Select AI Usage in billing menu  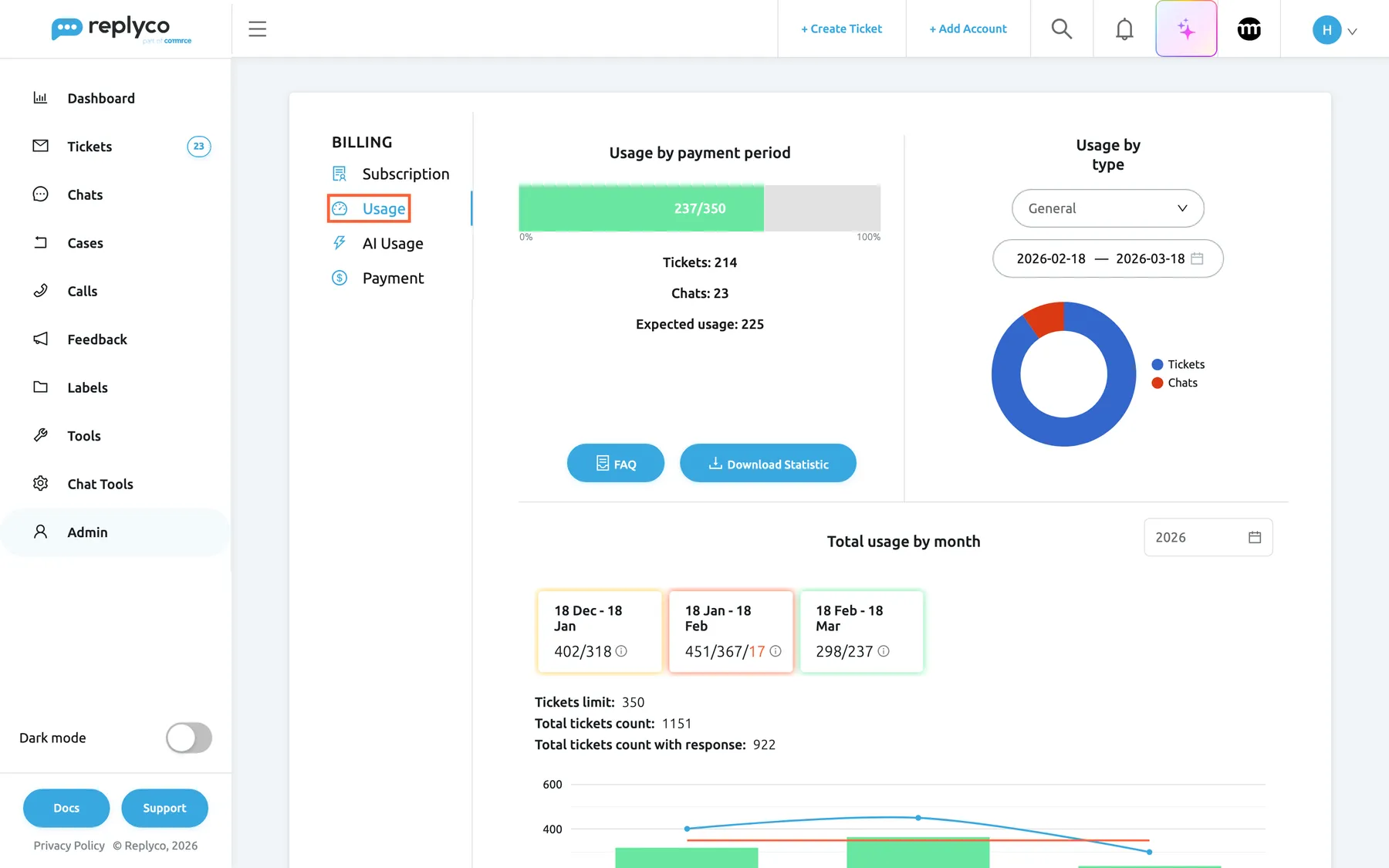click(377, 243)
